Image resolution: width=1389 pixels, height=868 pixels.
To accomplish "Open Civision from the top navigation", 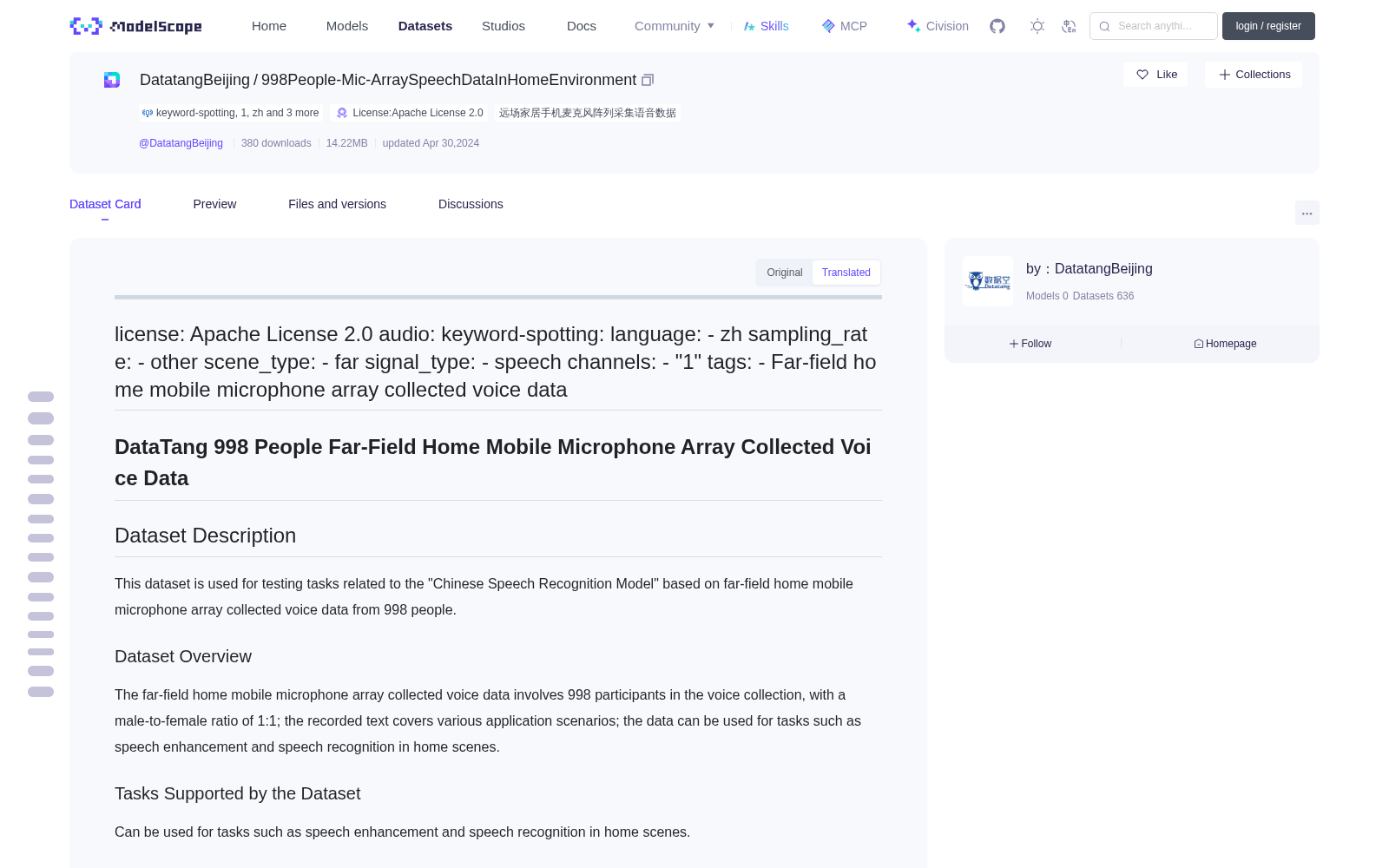I will pos(938,26).
